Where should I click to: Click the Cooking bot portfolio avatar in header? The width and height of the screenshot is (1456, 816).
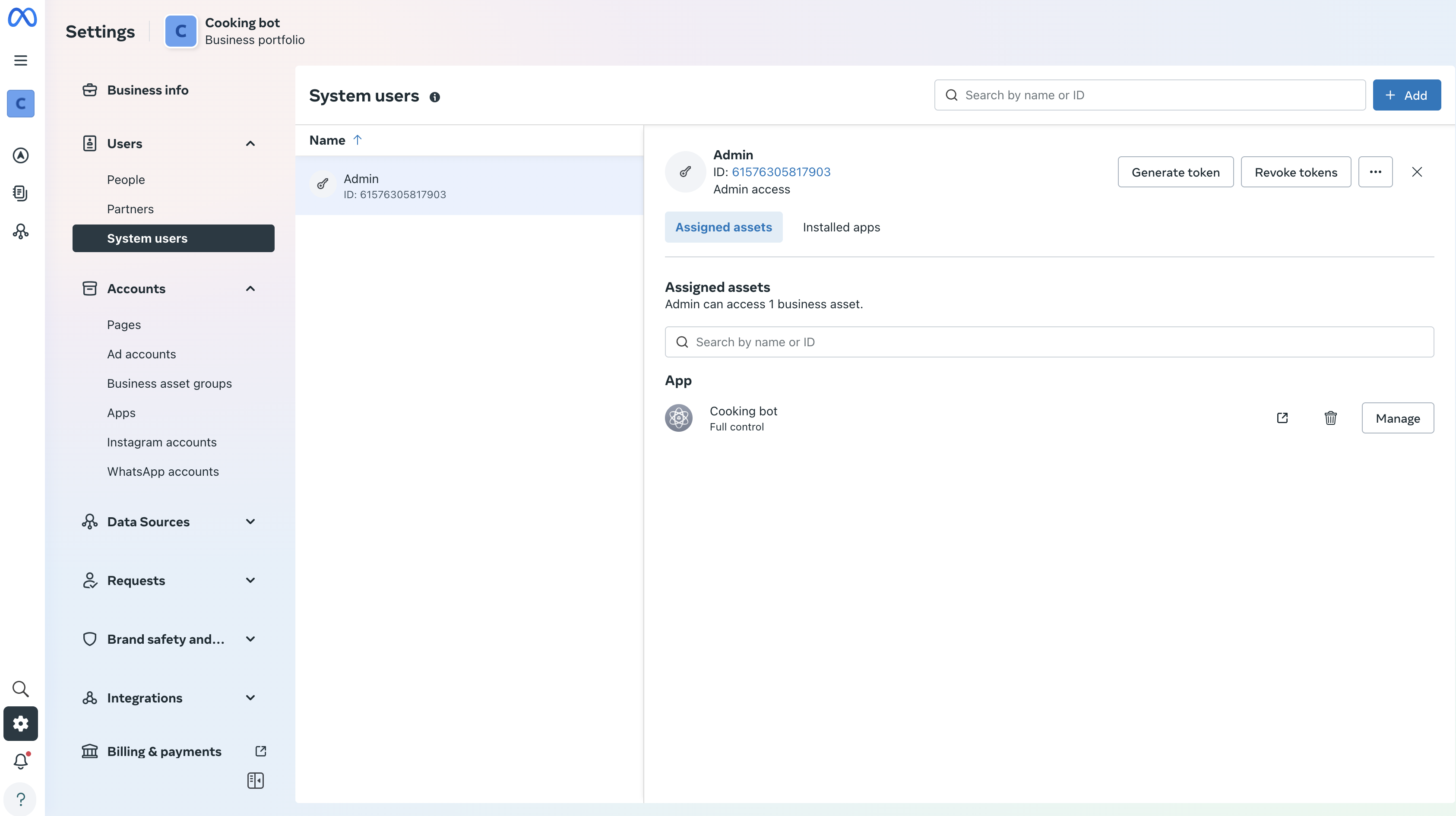click(181, 31)
